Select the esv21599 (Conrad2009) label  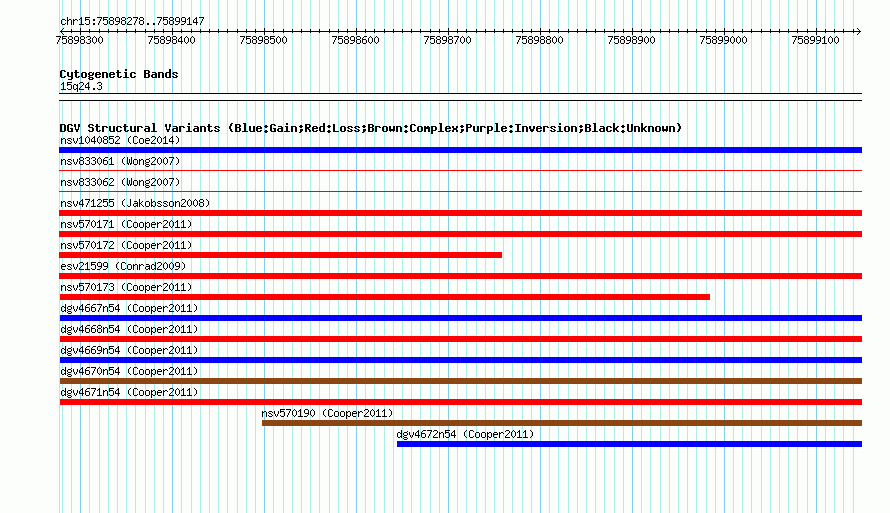click(123, 266)
